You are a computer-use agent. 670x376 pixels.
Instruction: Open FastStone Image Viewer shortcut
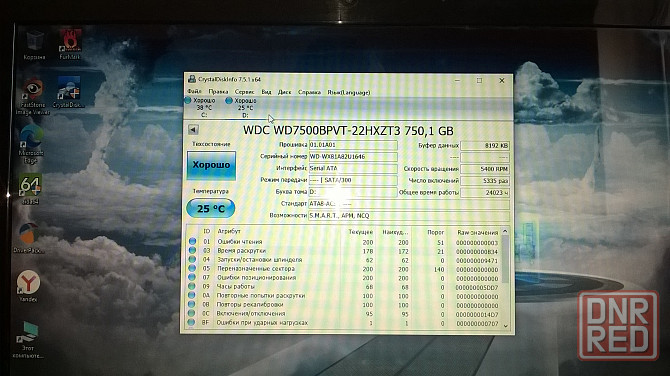33,97
